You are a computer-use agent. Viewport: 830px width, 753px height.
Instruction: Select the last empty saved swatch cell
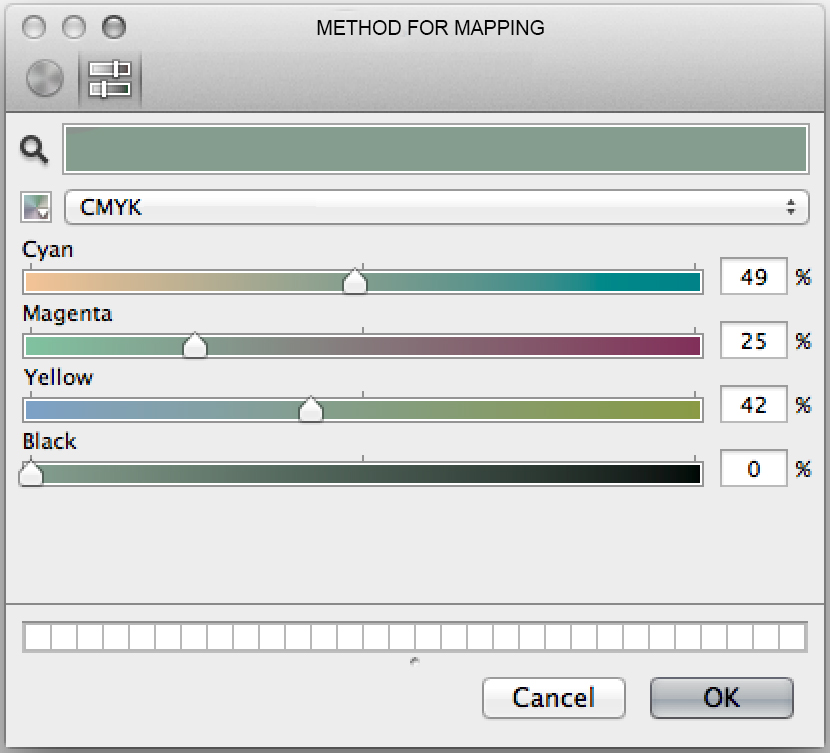[792, 637]
